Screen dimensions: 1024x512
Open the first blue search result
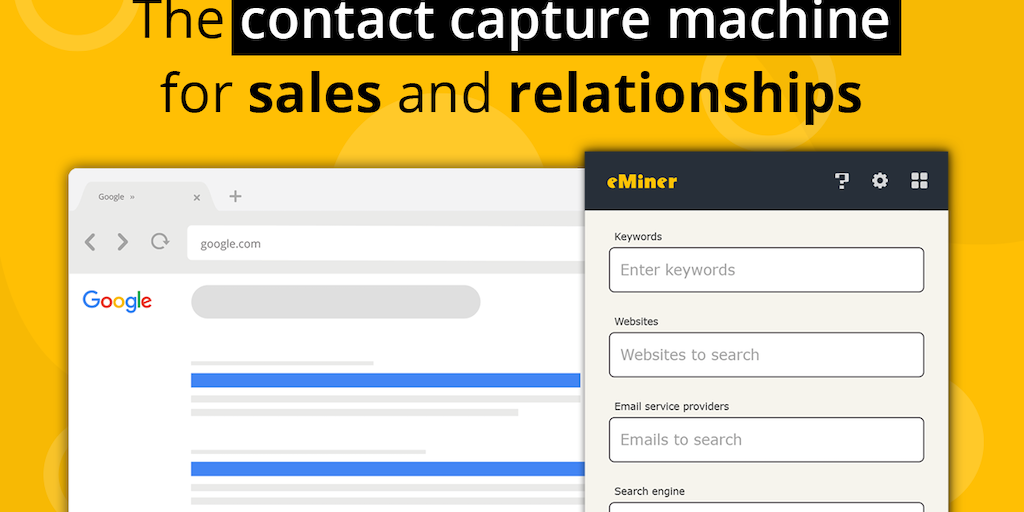(385, 380)
